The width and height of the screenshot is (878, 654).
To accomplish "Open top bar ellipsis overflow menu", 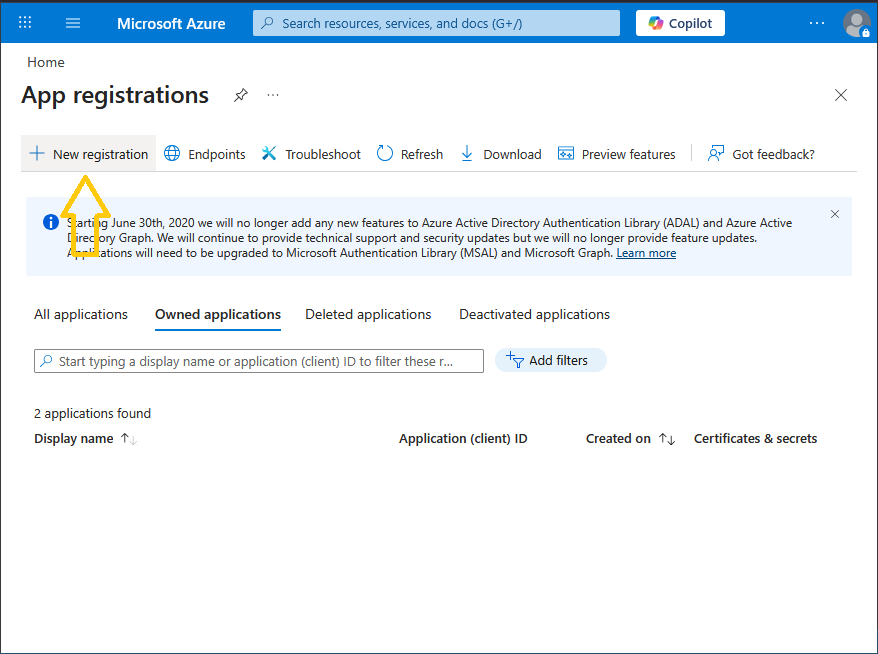I will coord(817,23).
